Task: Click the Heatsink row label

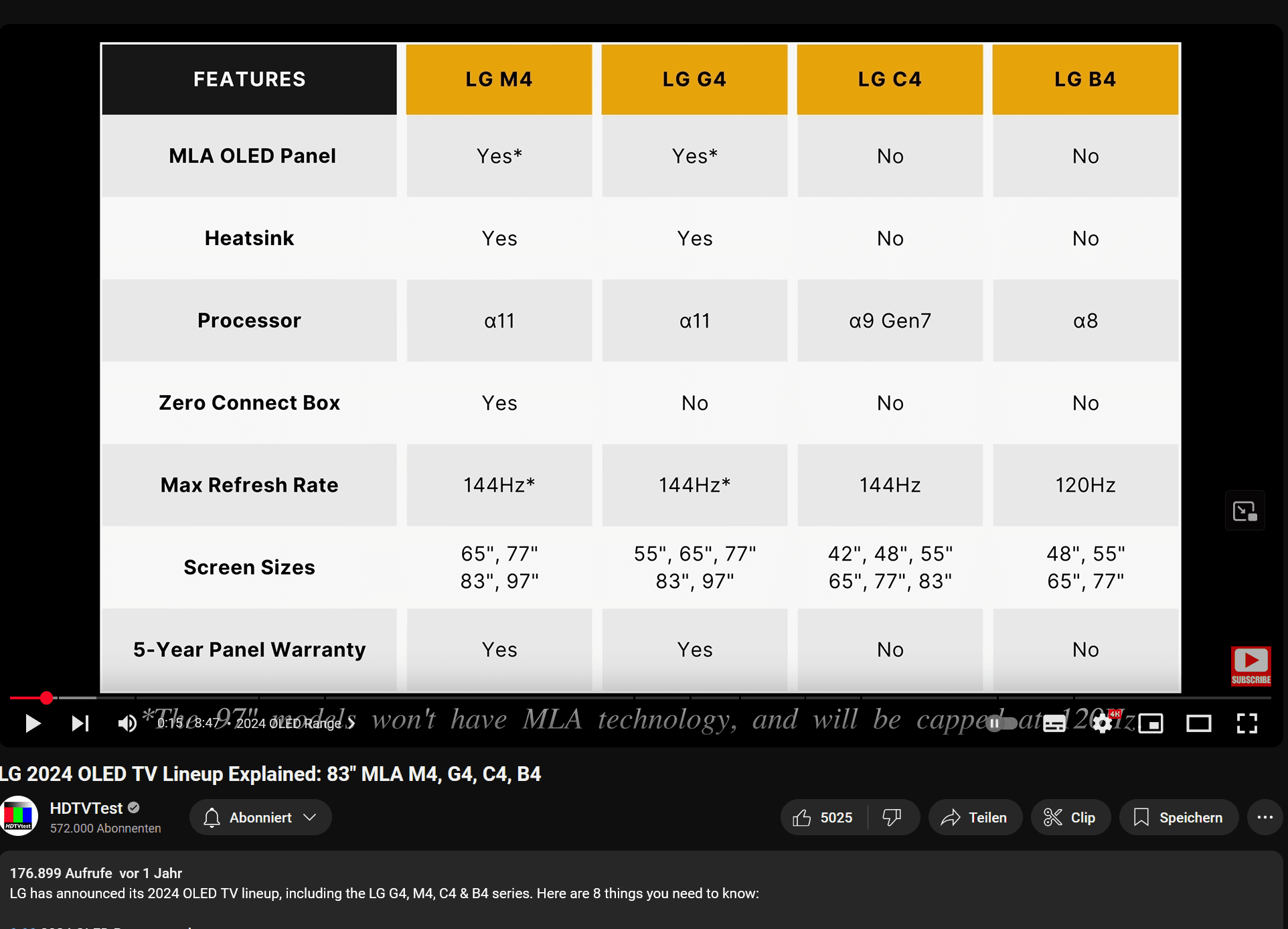Action: [x=249, y=238]
